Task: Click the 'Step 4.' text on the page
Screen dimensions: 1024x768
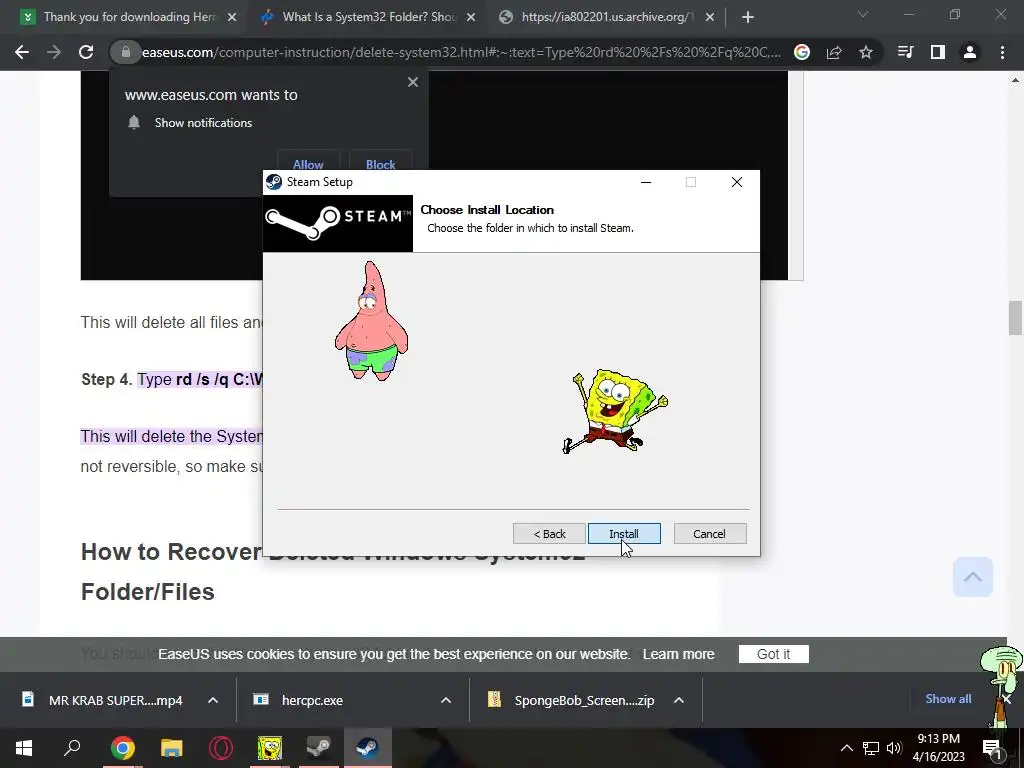Action: (106, 379)
